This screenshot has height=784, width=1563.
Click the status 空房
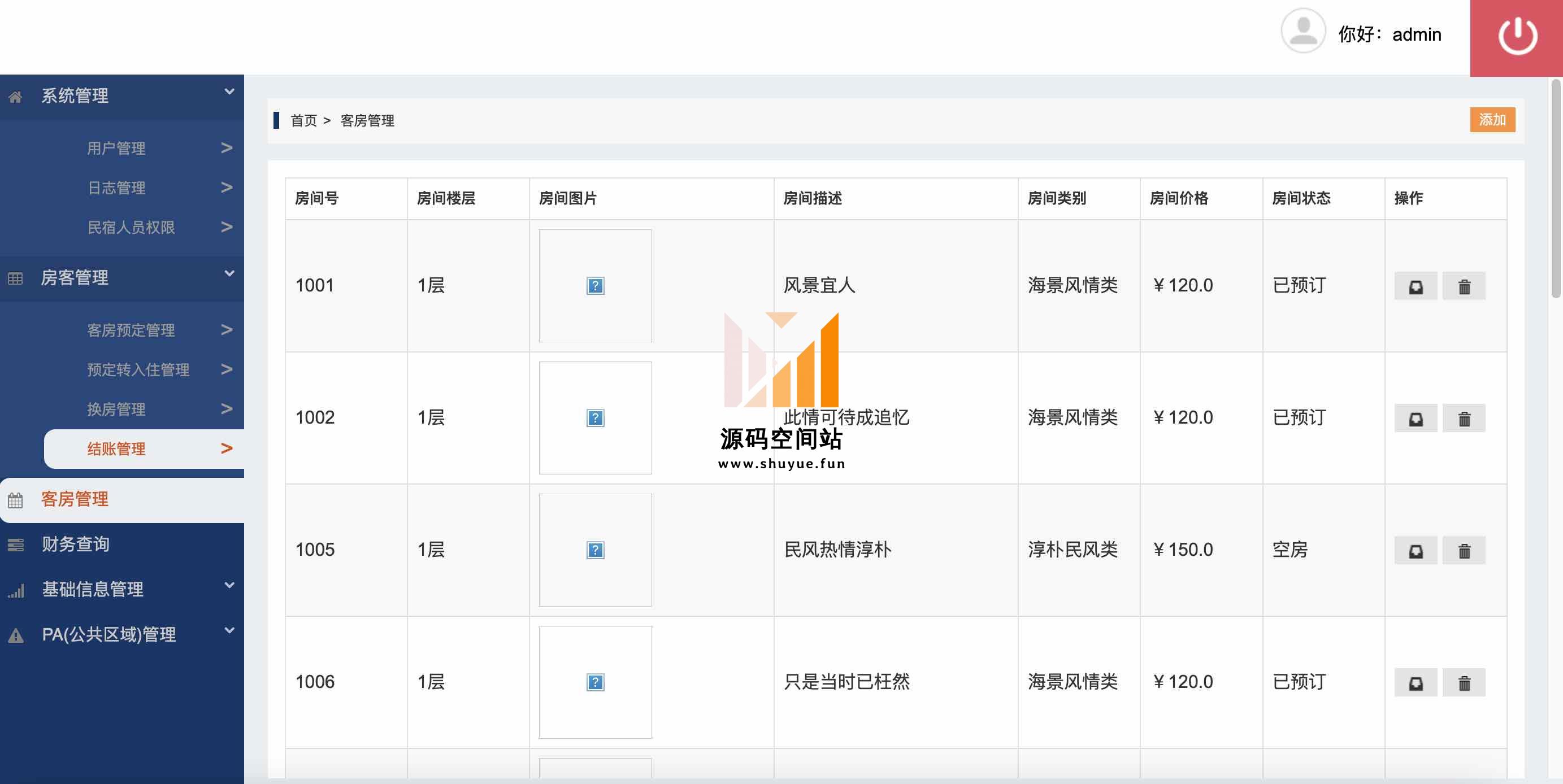[1290, 550]
